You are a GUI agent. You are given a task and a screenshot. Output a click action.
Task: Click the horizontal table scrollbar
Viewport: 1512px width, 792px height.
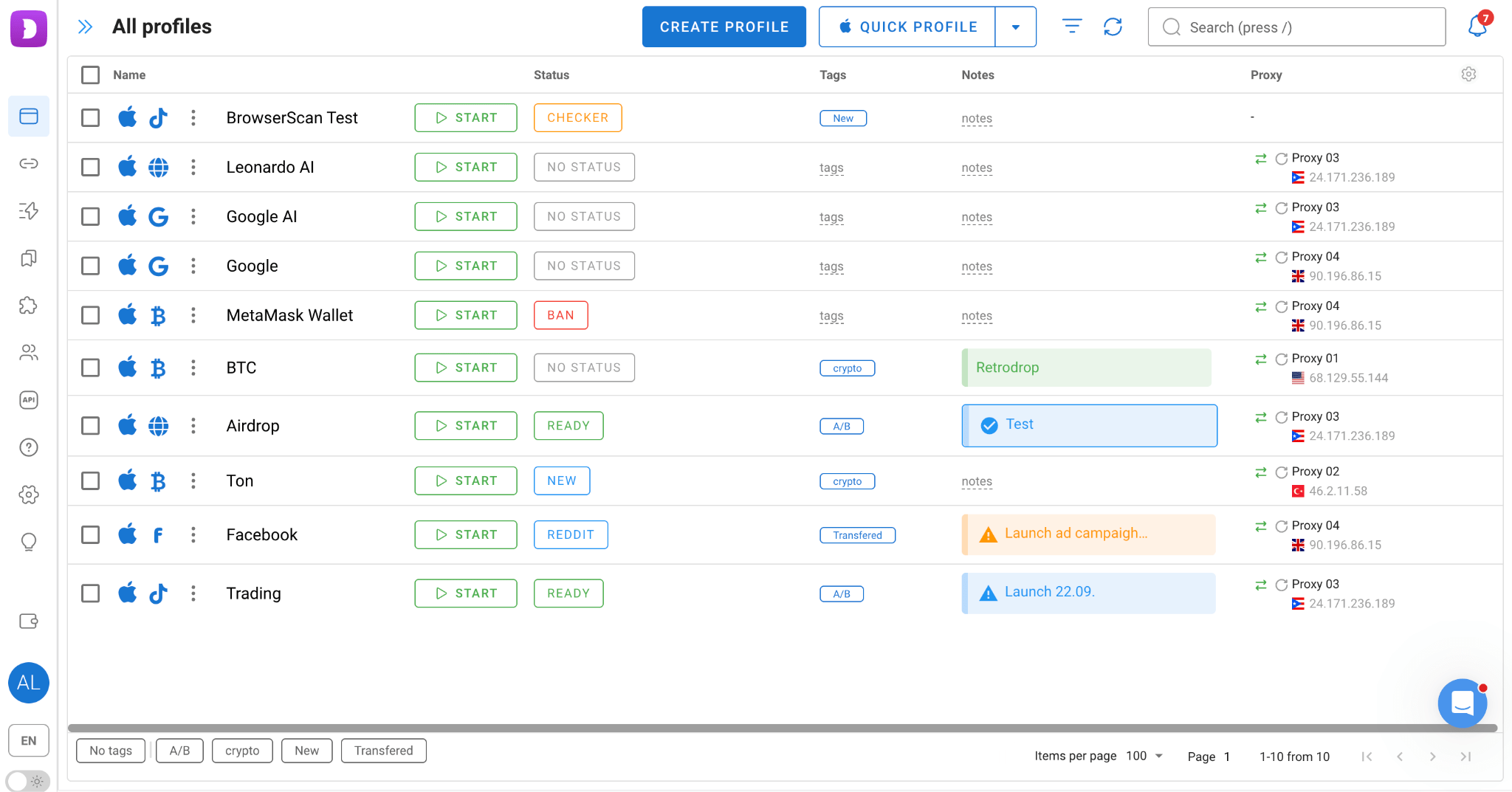coord(783,729)
